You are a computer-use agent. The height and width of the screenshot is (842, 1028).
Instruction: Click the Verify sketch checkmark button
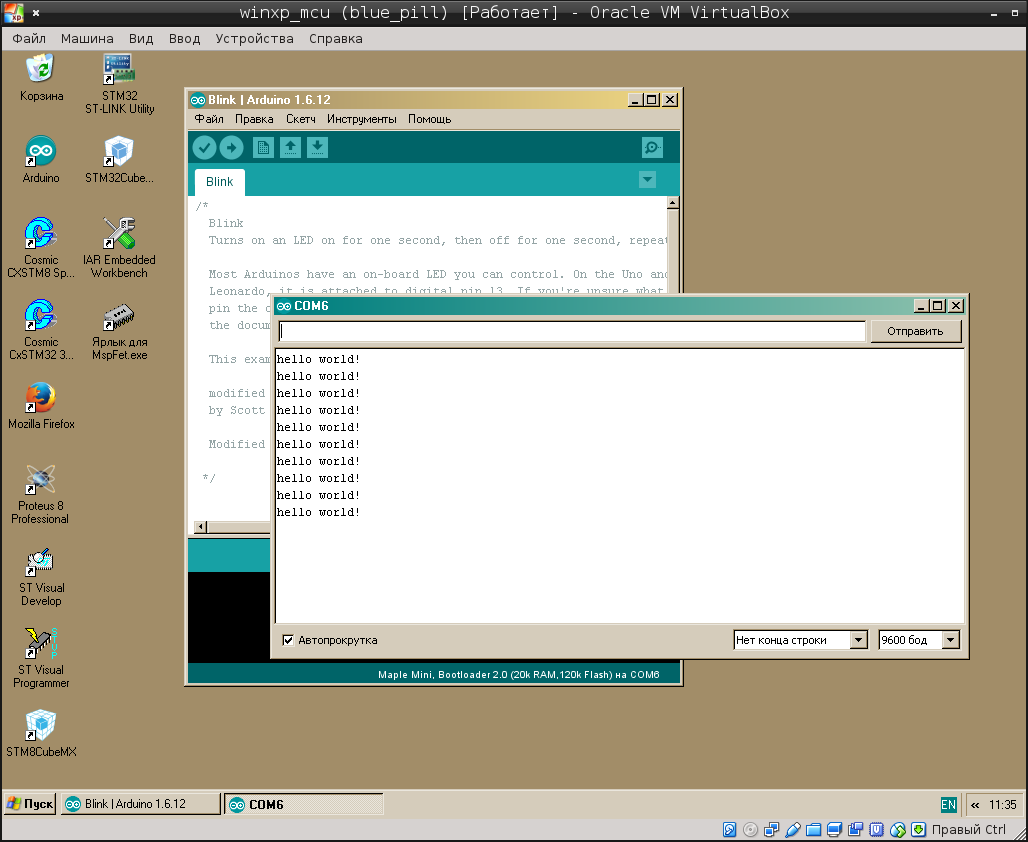tap(205, 148)
